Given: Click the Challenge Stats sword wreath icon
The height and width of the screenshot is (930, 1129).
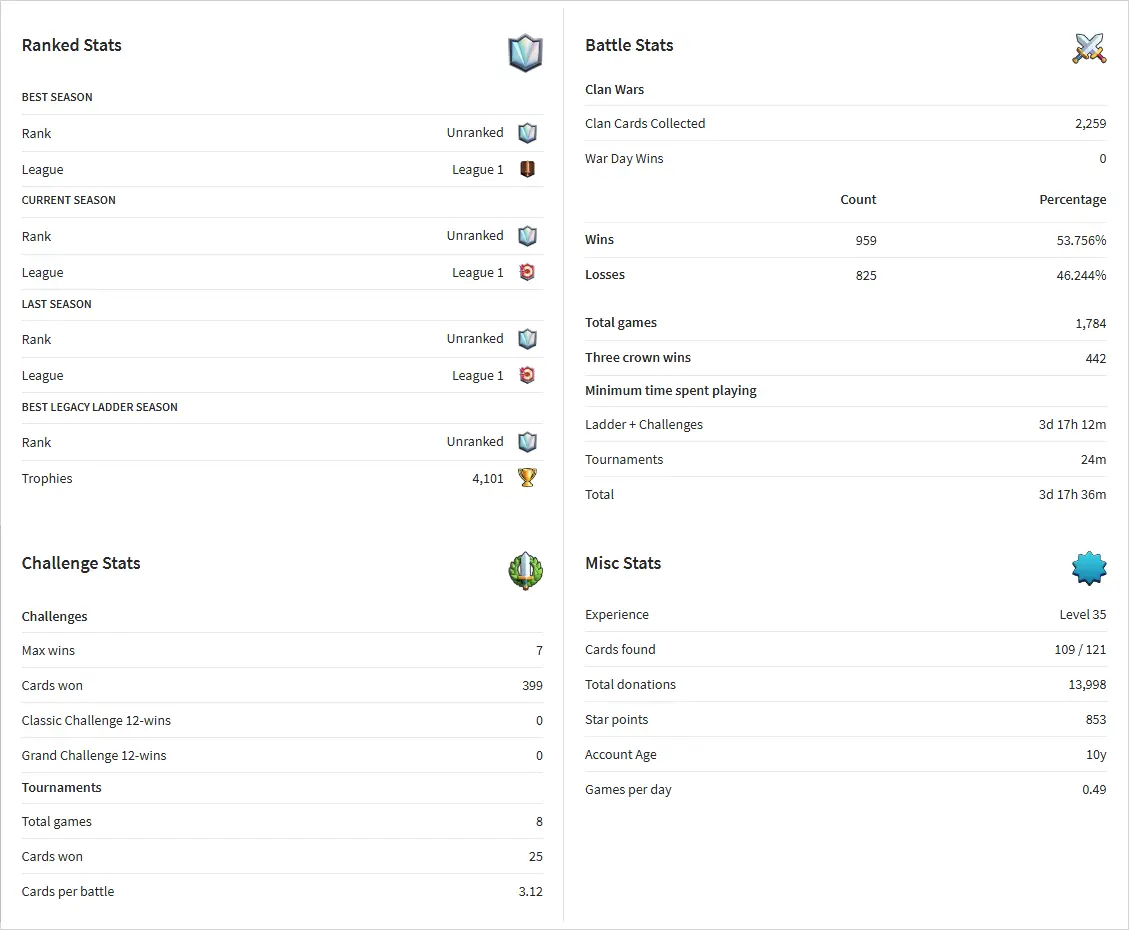Looking at the screenshot, I should click(x=525, y=571).
